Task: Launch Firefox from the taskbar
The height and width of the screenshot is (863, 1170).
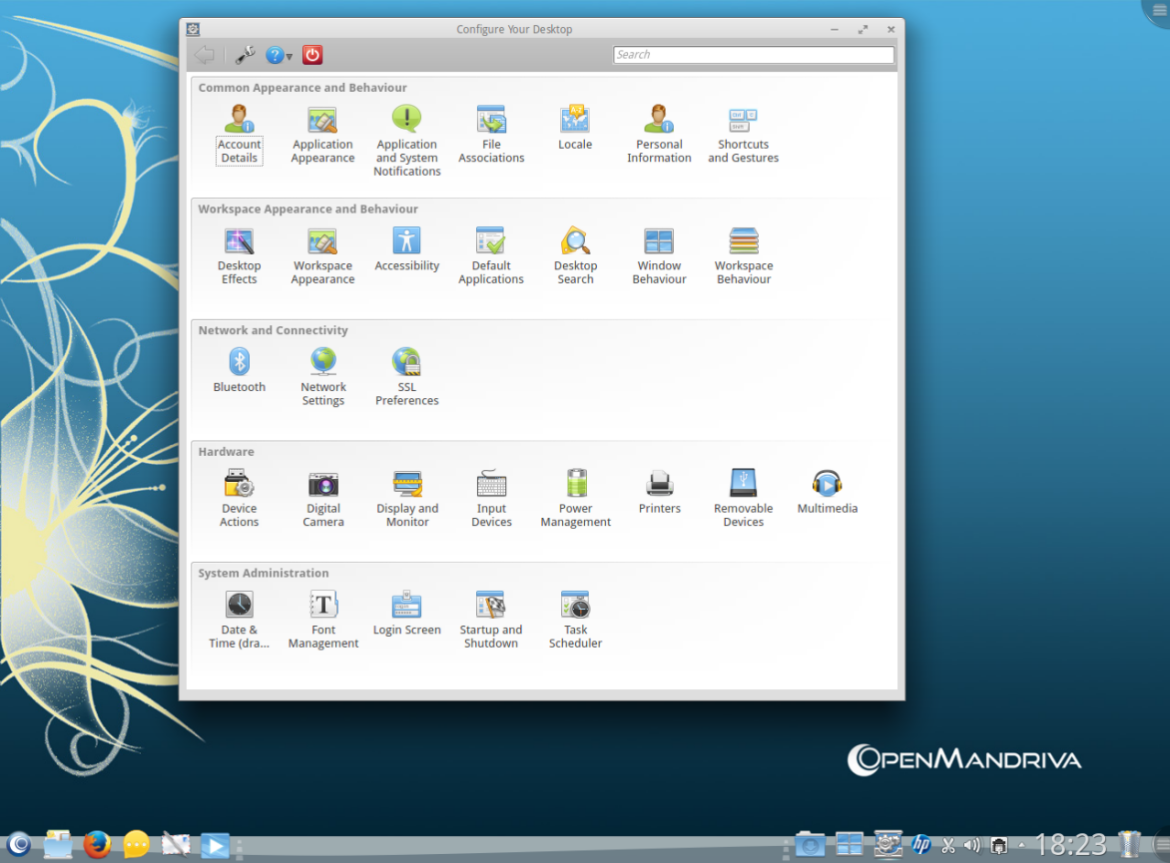Action: tap(97, 845)
